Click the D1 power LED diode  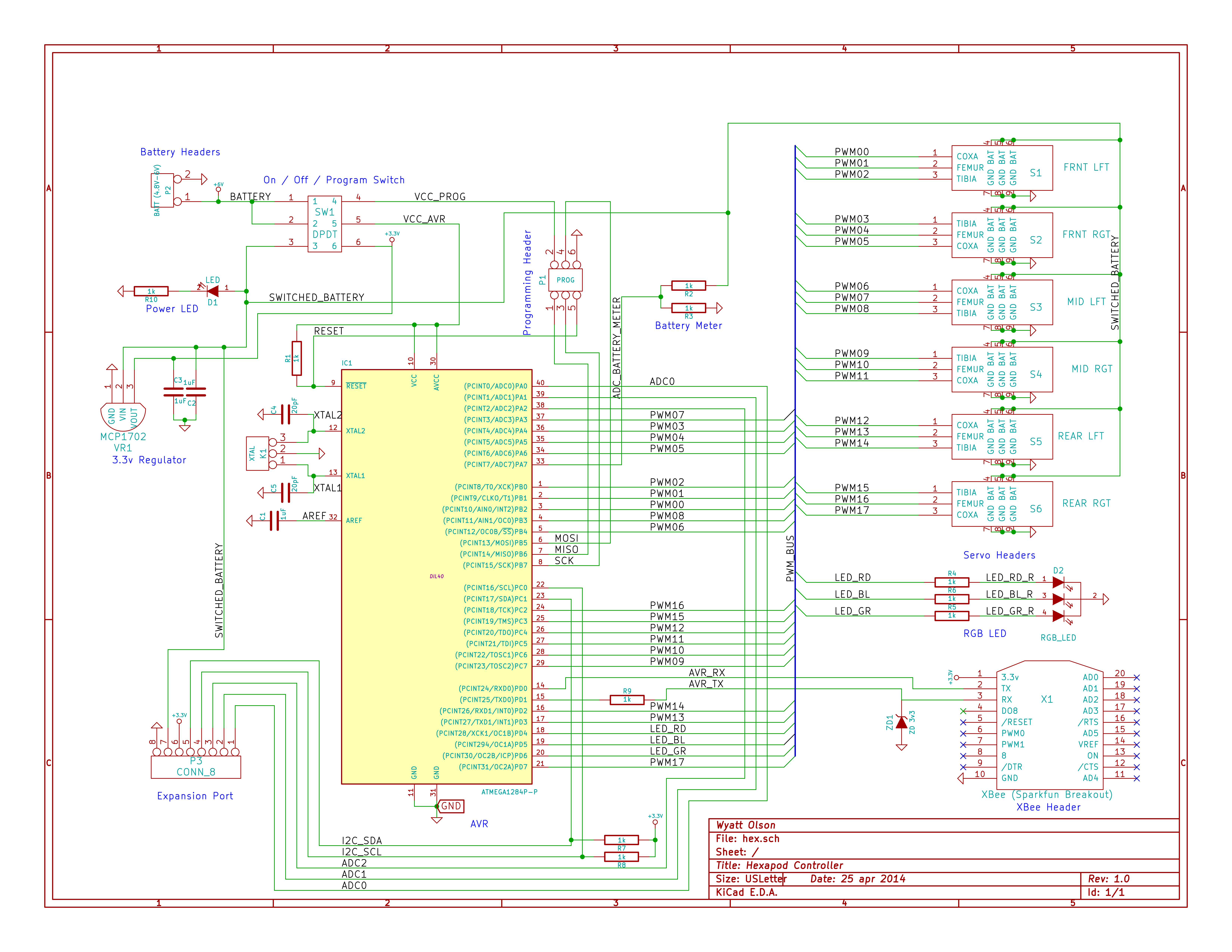(x=213, y=291)
